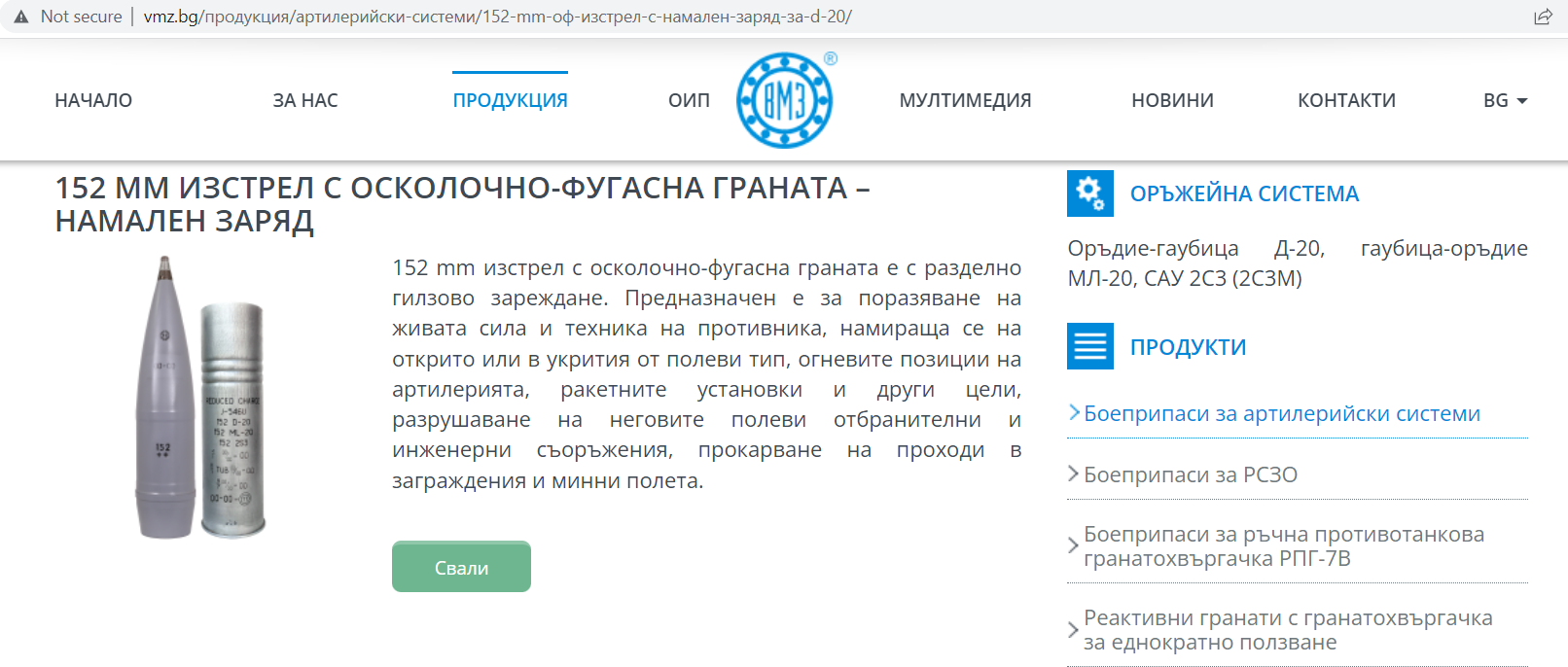This screenshot has width=1568, height=667.
Task: Click the Not secure warning icon
Action: [x=21, y=17]
